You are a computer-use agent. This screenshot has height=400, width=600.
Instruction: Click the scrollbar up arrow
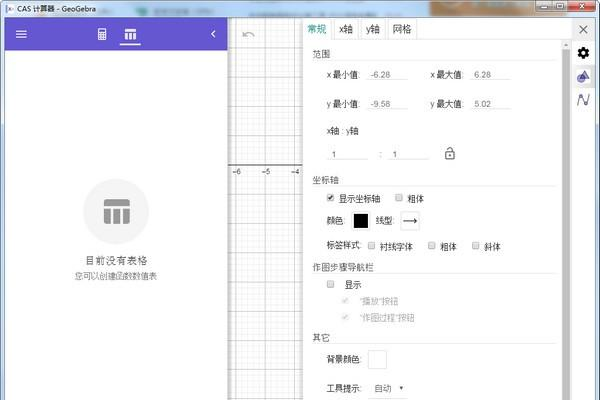point(566,45)
